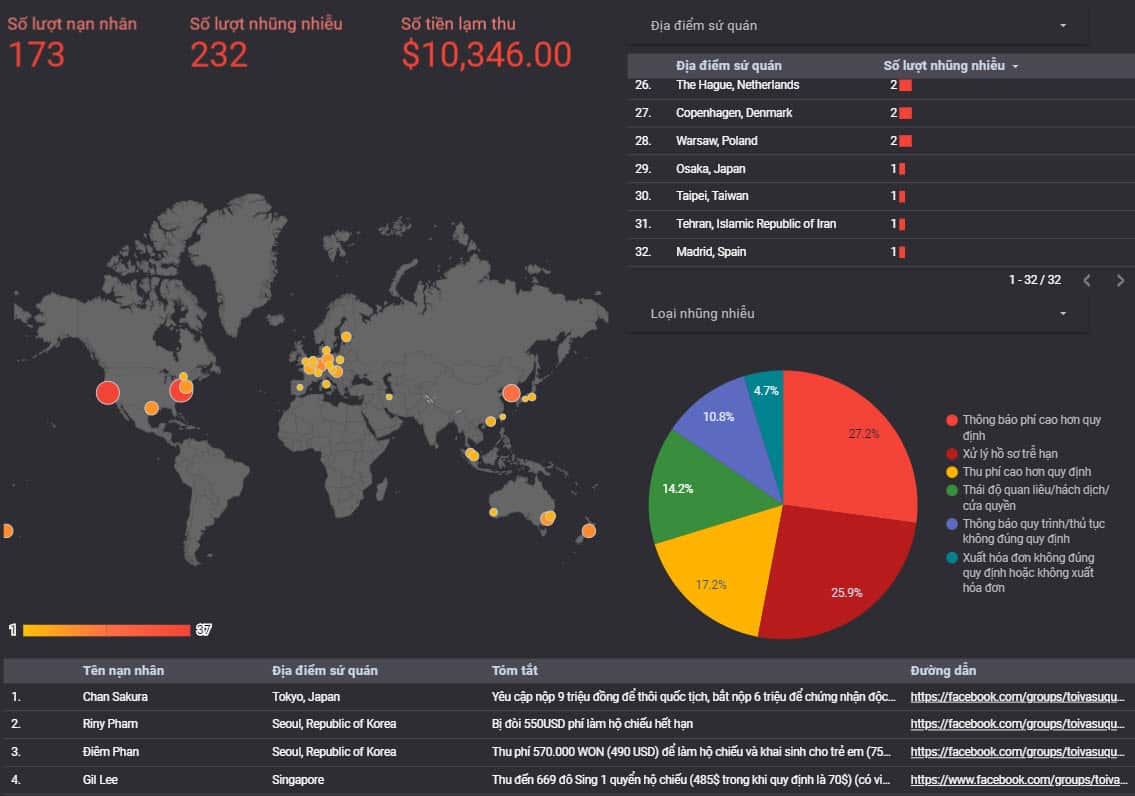Sort by Tên nạn nhân column header
This screenshot has height=796, width=1135.
pos(123,670)
